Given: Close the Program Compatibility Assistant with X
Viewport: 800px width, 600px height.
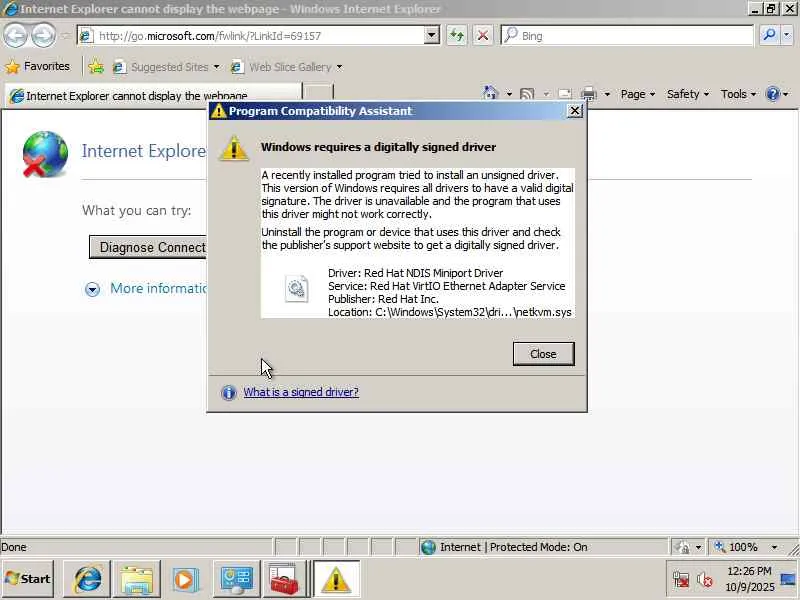Looking at the screenshot, I should pyautogui.click(x=574, y=111).
